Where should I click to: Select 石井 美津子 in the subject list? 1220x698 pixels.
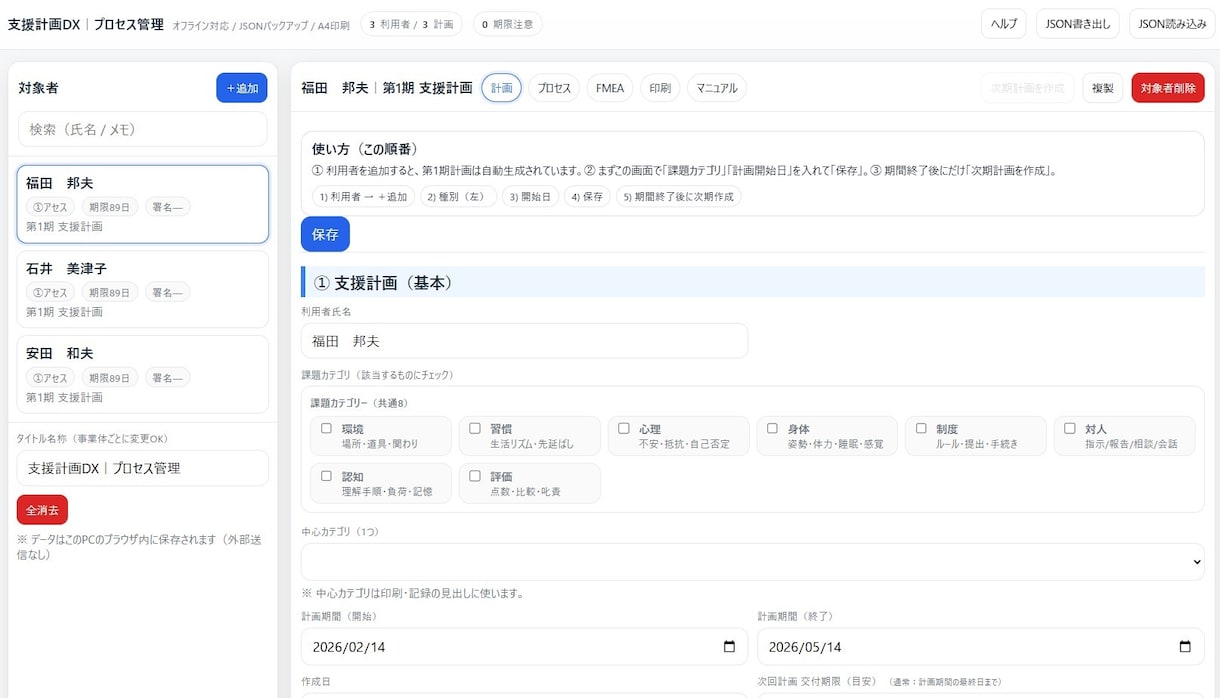[x=143, y=289]
